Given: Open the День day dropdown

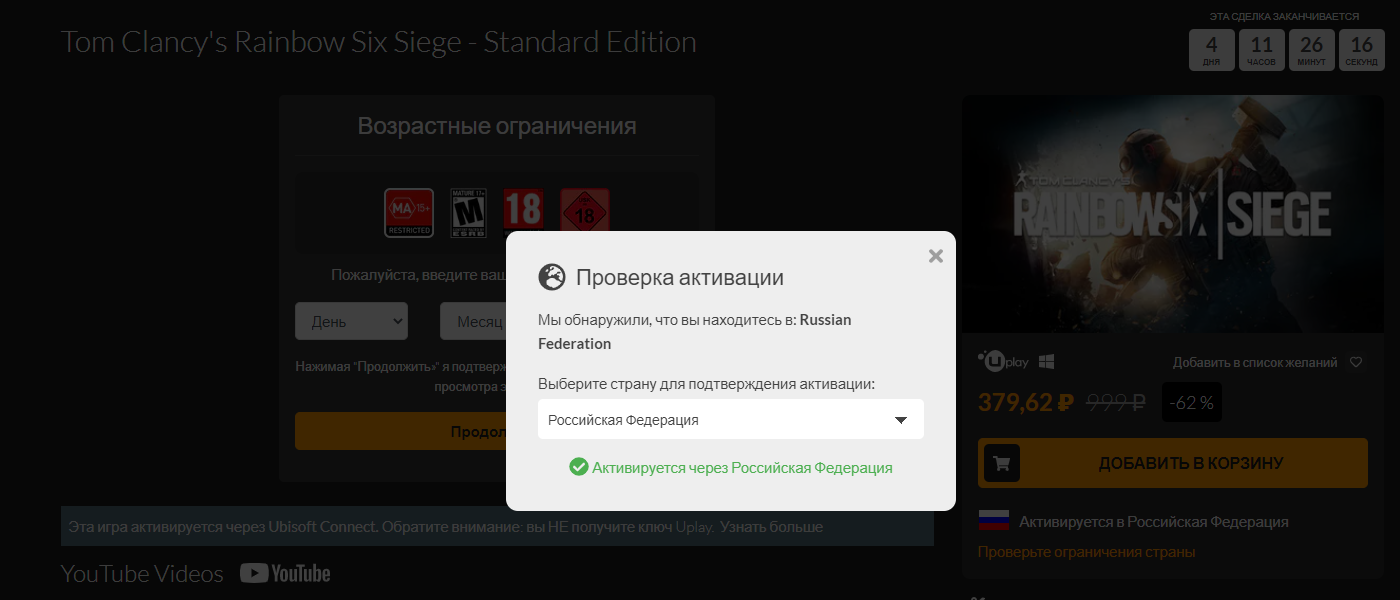Looking at the screenshot, I should 351,321.
